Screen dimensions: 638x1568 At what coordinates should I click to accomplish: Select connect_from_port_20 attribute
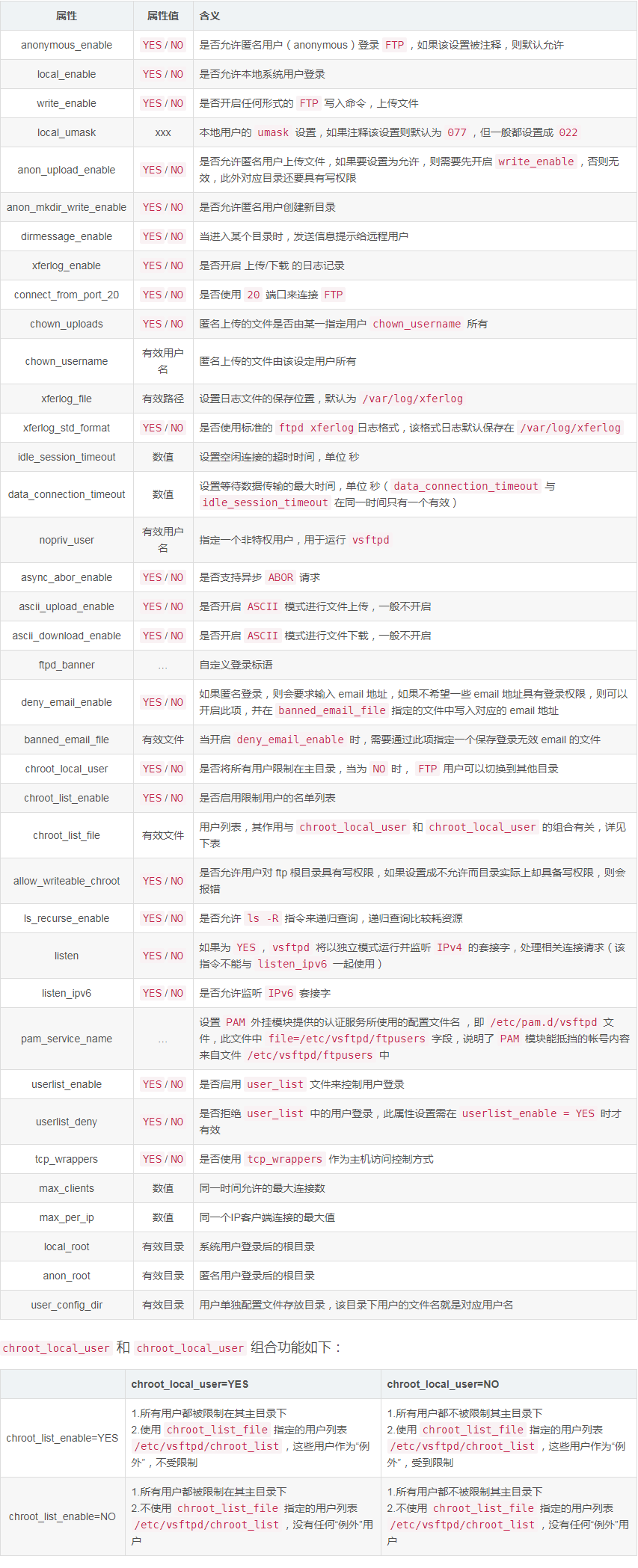pyautogui.click(x=67, y=295)
